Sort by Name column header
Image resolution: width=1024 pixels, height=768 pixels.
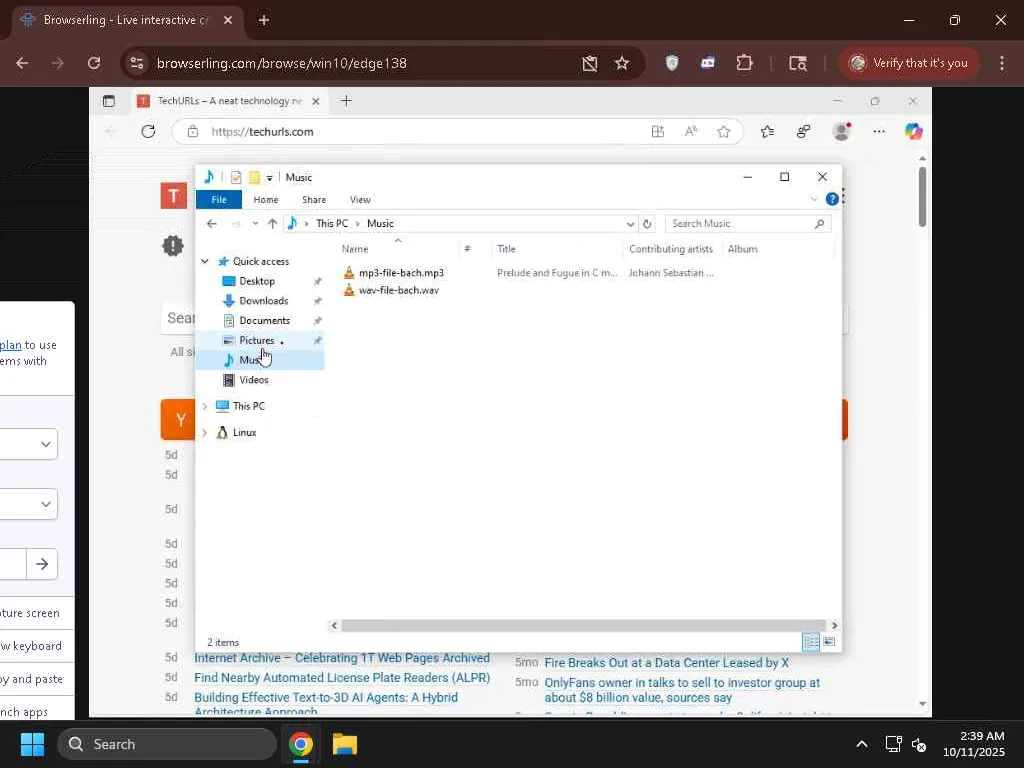pyautogui.click(x=355, y=249)
